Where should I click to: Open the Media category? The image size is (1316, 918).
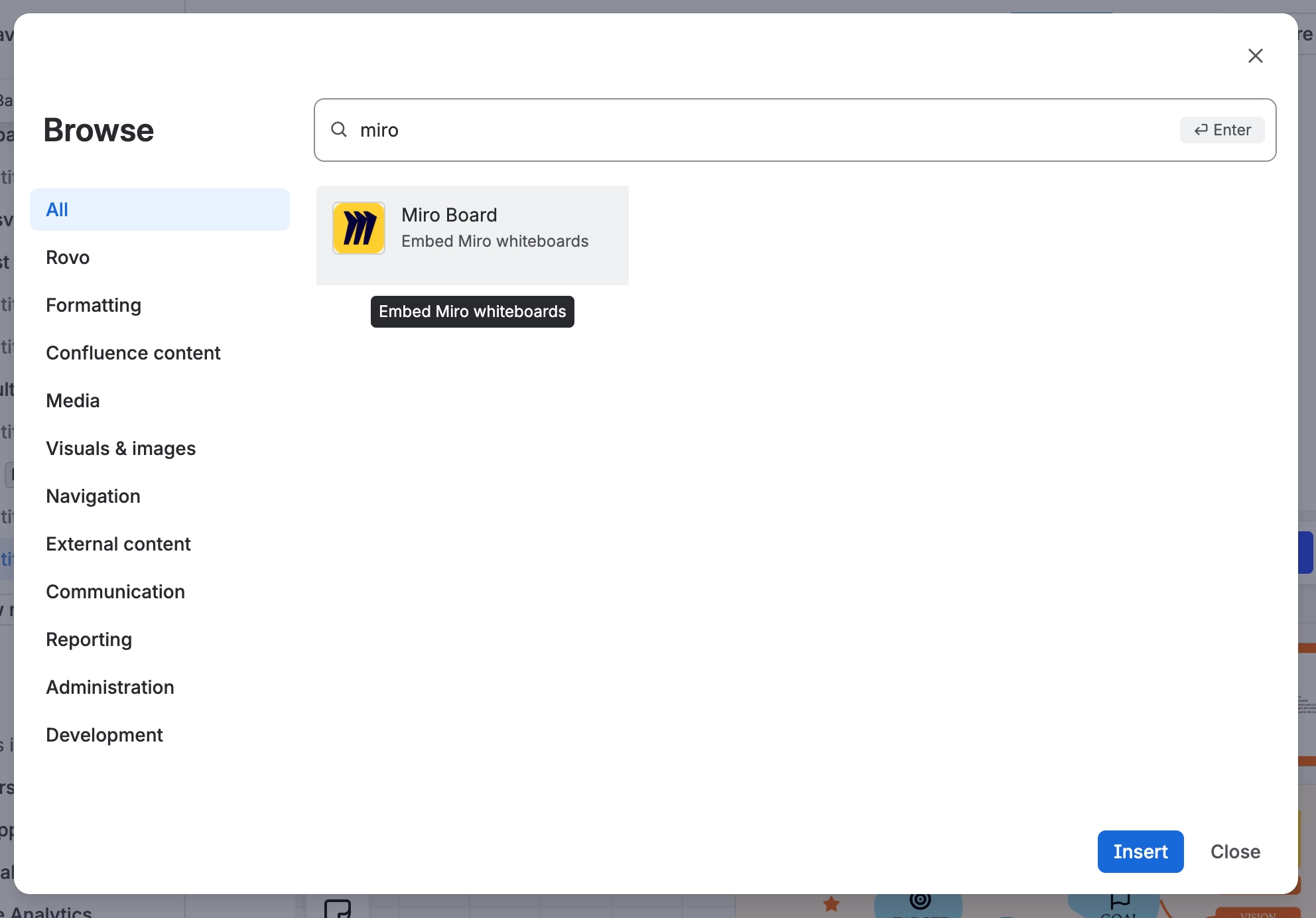(160, 401)
